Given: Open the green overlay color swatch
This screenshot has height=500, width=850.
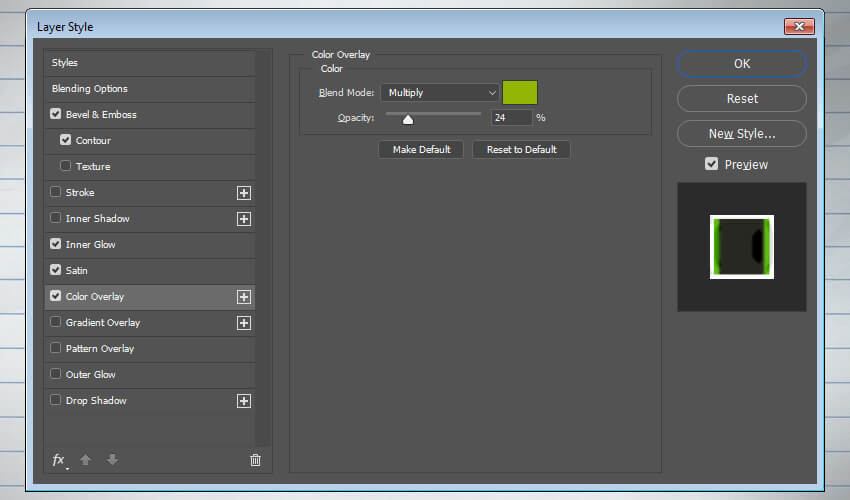Looking at the screenshot, I should tap(520, 93).
